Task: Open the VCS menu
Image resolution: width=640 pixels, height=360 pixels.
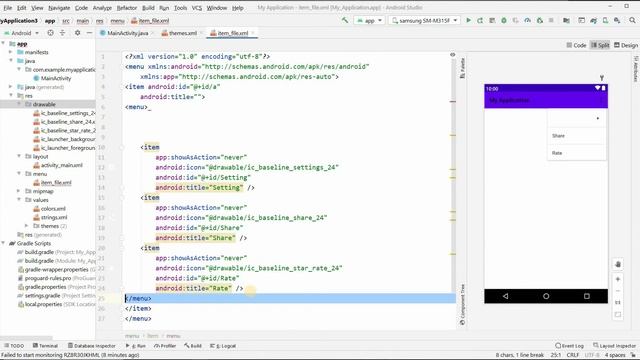Action: coord(197,8)
